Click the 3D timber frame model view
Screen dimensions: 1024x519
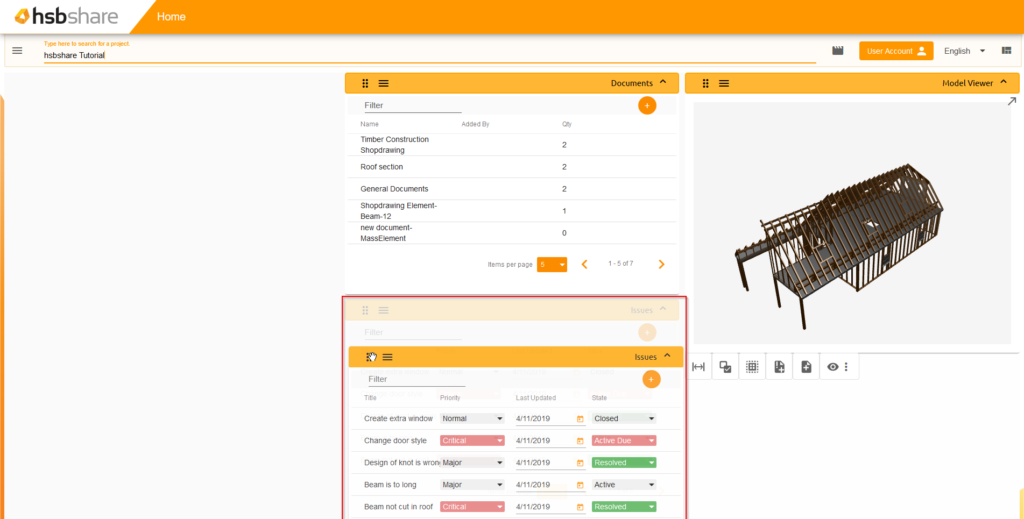point(852,223)
